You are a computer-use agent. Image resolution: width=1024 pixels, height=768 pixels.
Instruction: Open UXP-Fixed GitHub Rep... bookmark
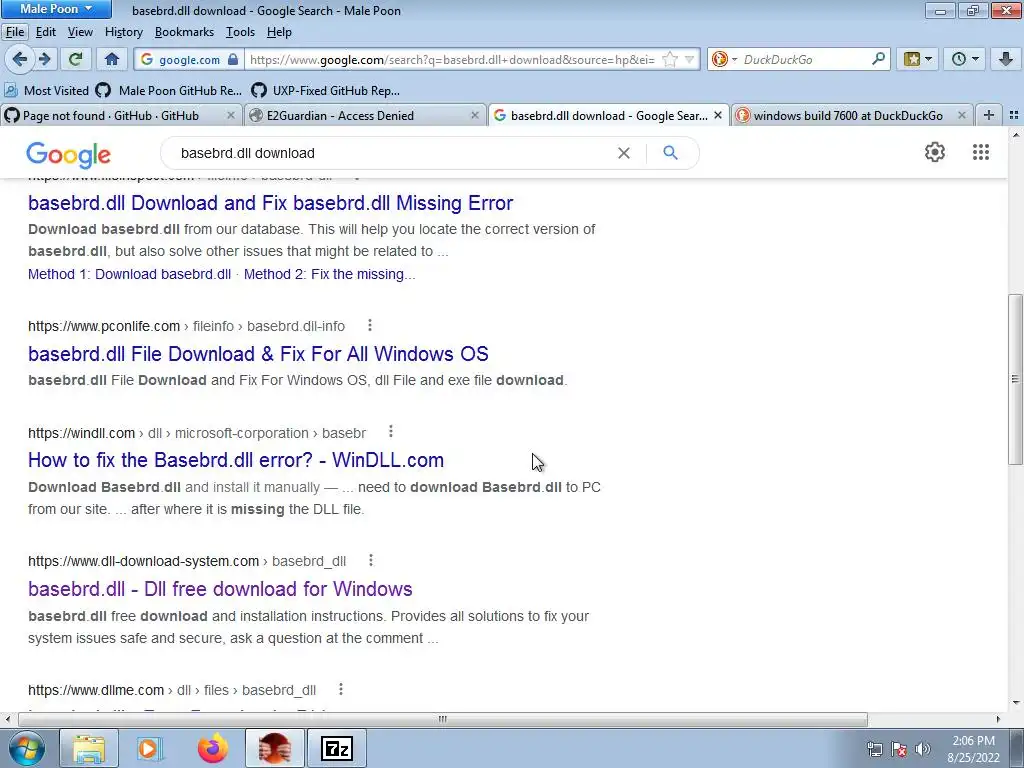pos(326,91)
